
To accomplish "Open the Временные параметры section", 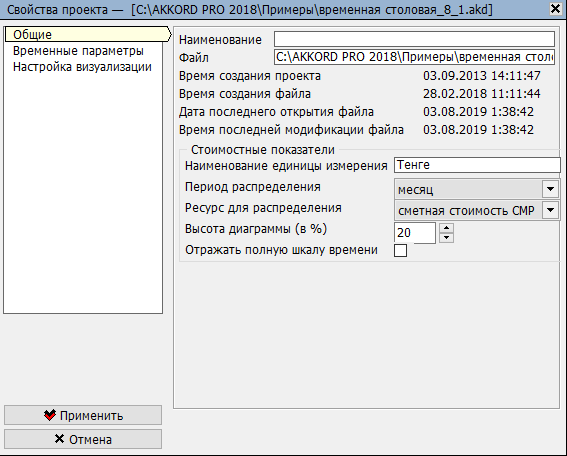I will click(x=78, y=51).
